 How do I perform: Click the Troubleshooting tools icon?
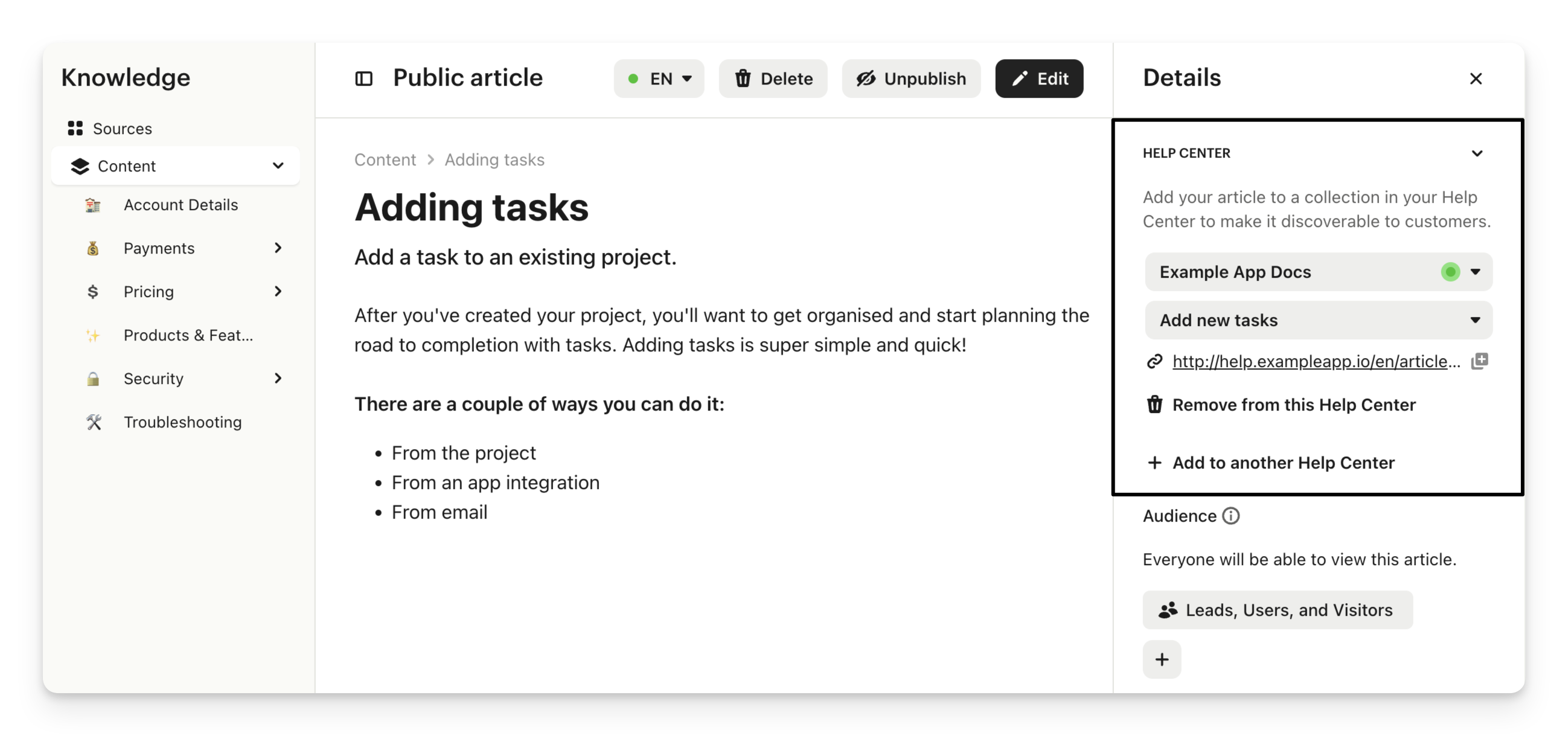pos(93,422)
